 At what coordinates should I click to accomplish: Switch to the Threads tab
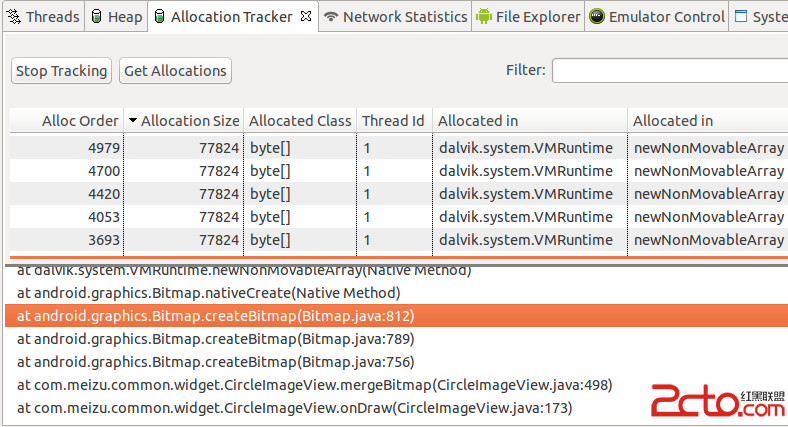coord(44,17)
